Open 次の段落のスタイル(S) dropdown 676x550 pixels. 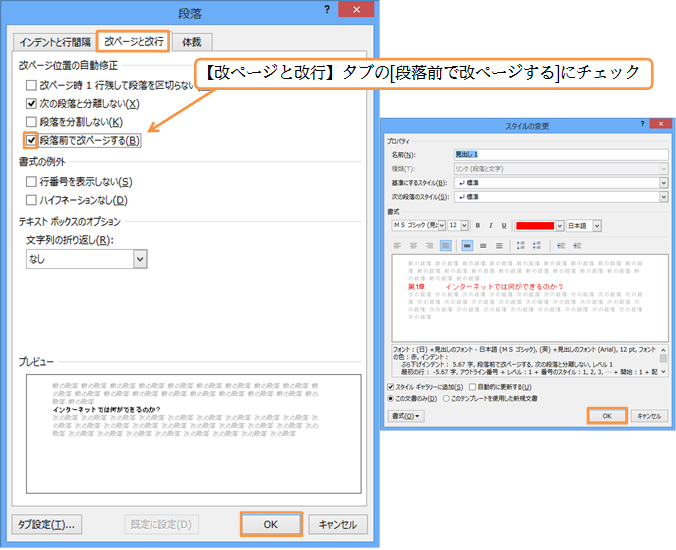click(664, 197)
